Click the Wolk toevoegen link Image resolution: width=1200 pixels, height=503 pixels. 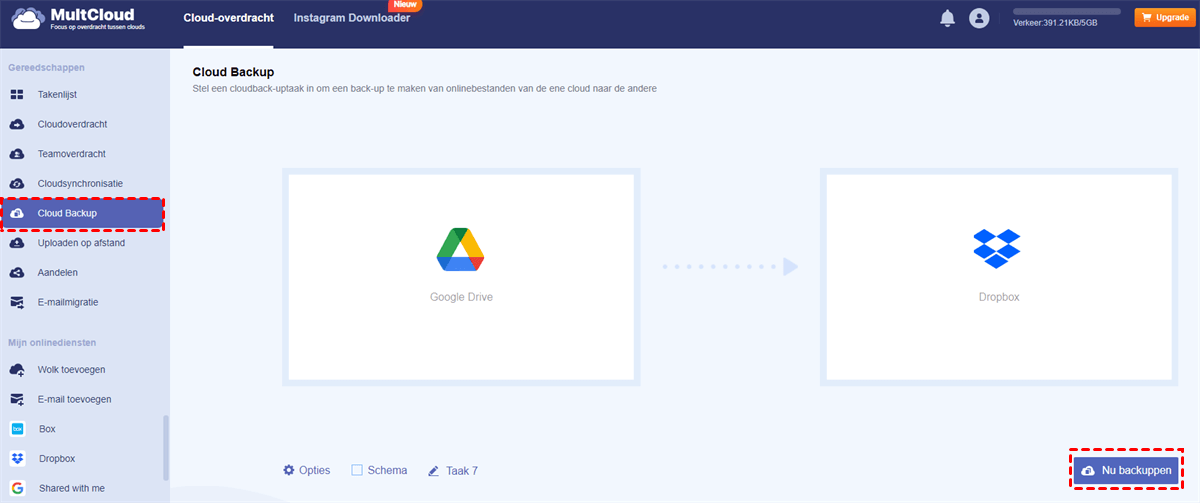(x=72, y=370)
